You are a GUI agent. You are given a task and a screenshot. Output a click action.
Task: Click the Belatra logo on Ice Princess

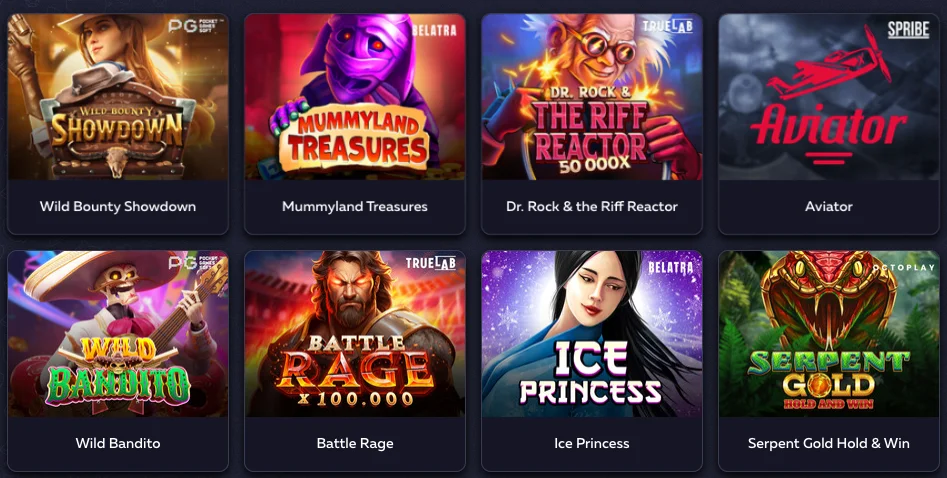[670, 267]
